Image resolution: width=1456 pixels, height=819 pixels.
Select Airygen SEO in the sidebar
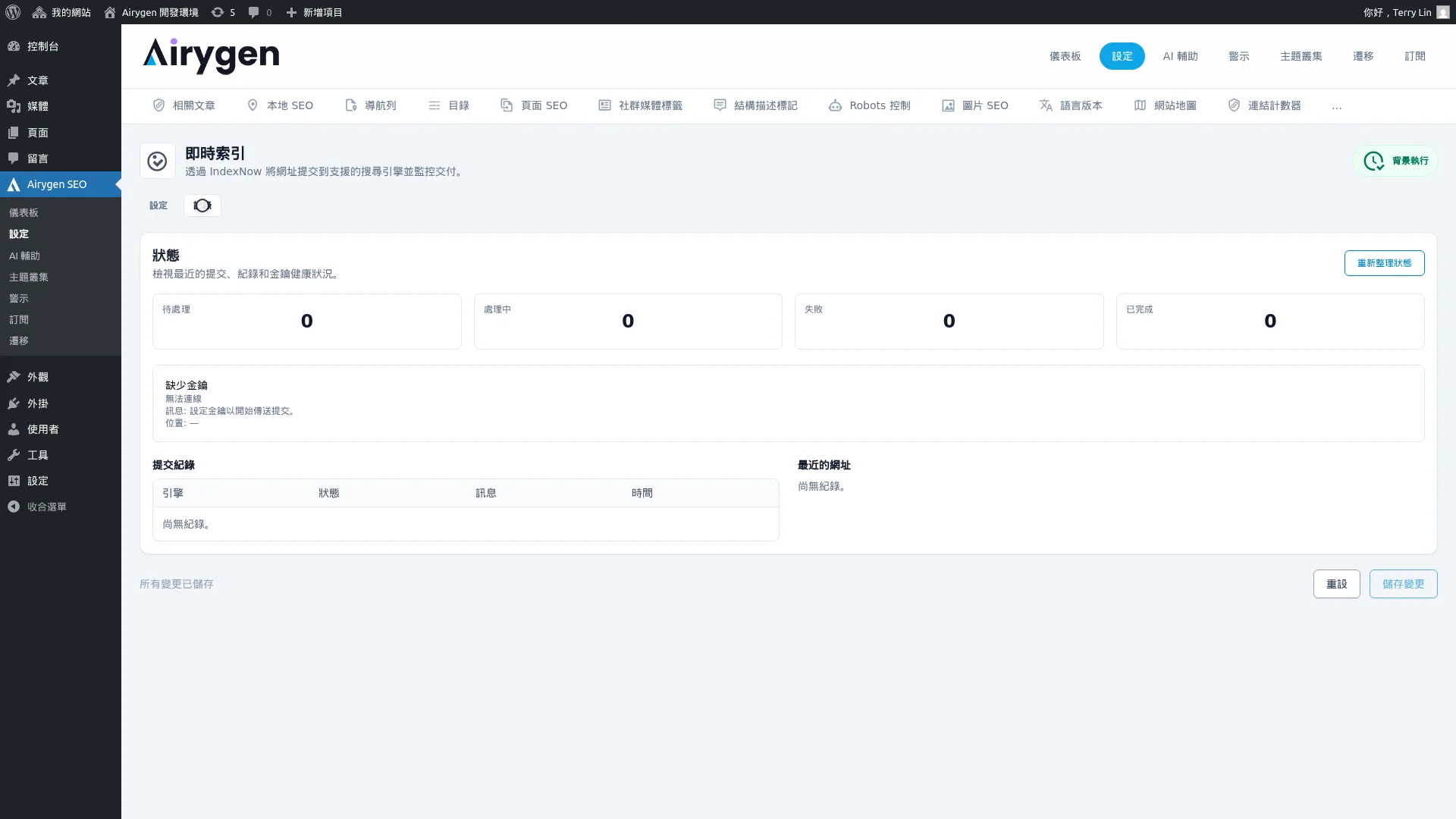pyautogui.click(x=61, y=184)
